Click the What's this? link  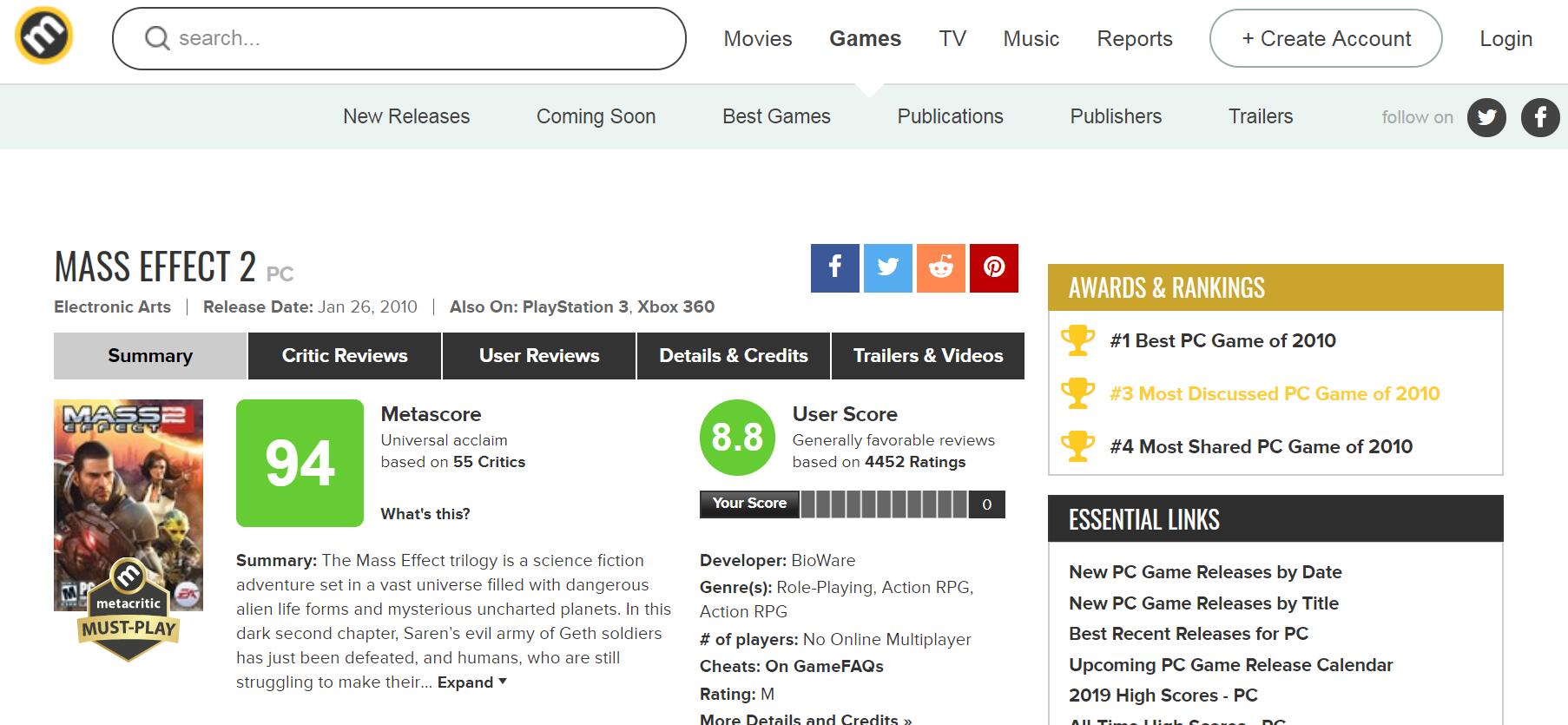pyautogui.click(x=425, y=514)
